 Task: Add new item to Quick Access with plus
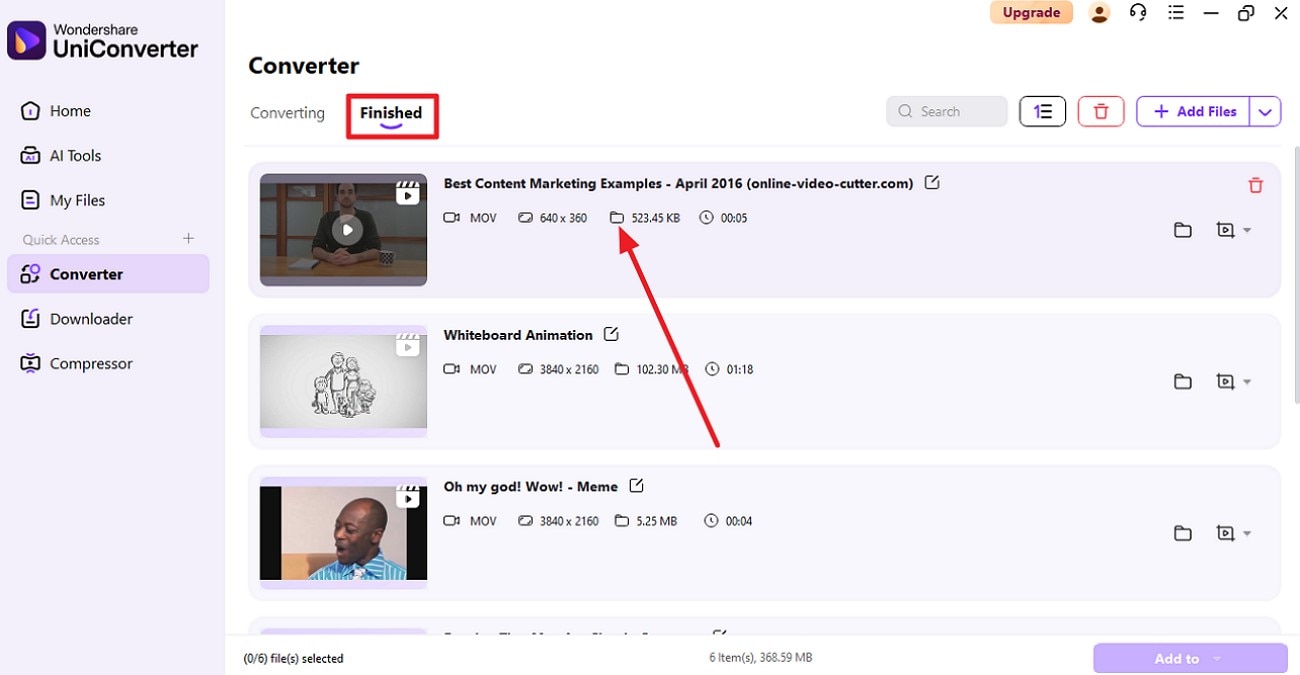click(188, 239)
